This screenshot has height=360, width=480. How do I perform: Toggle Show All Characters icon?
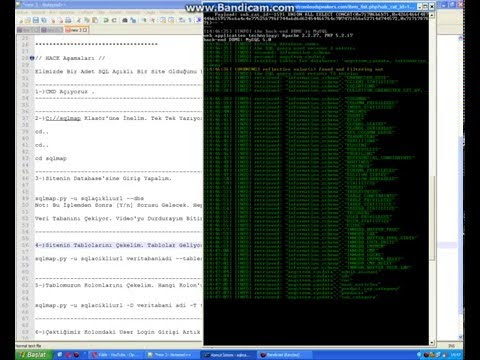point(190,20)
